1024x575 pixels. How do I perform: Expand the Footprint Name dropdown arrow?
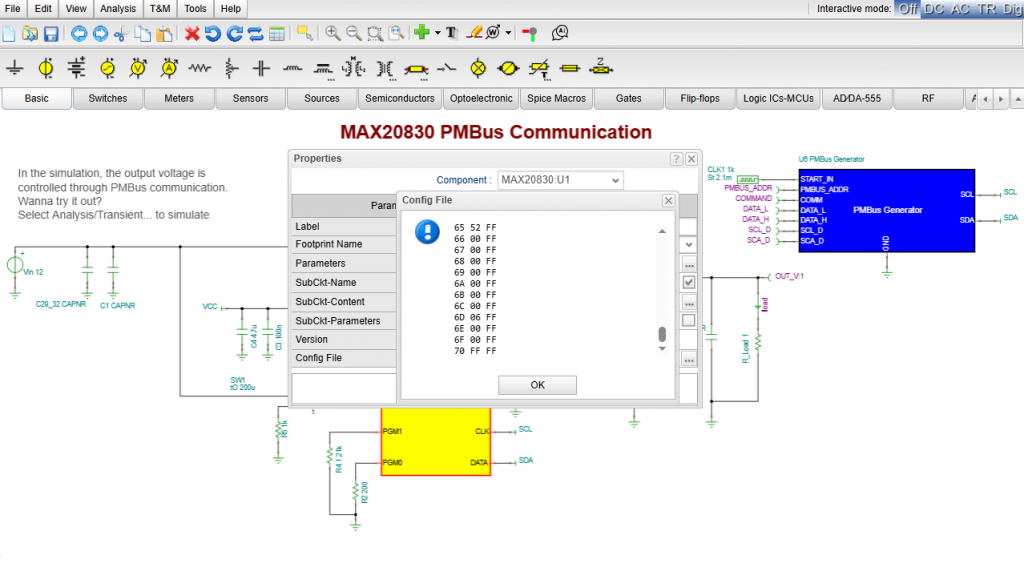[689, 244]
